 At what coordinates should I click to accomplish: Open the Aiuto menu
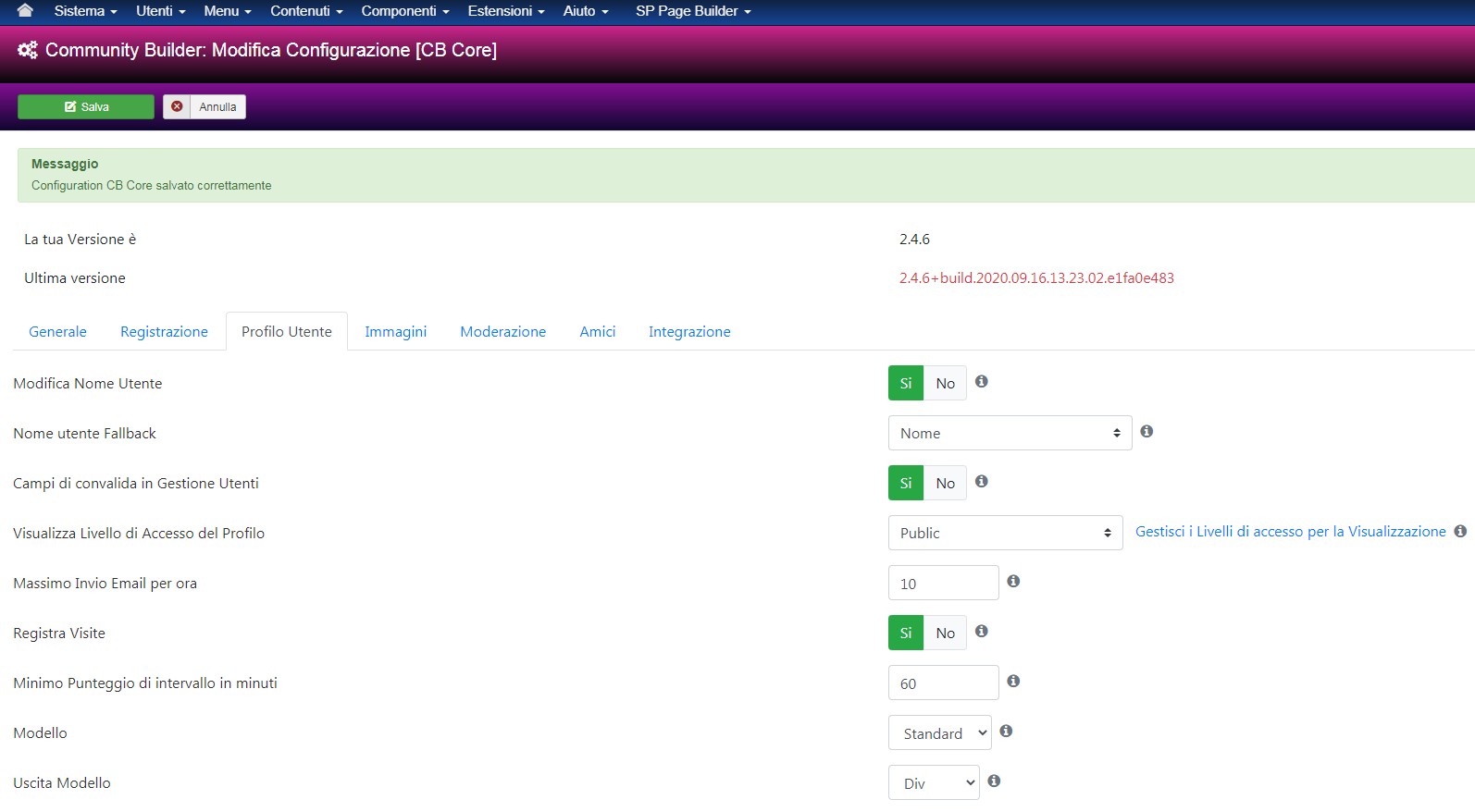click(586, 11)
